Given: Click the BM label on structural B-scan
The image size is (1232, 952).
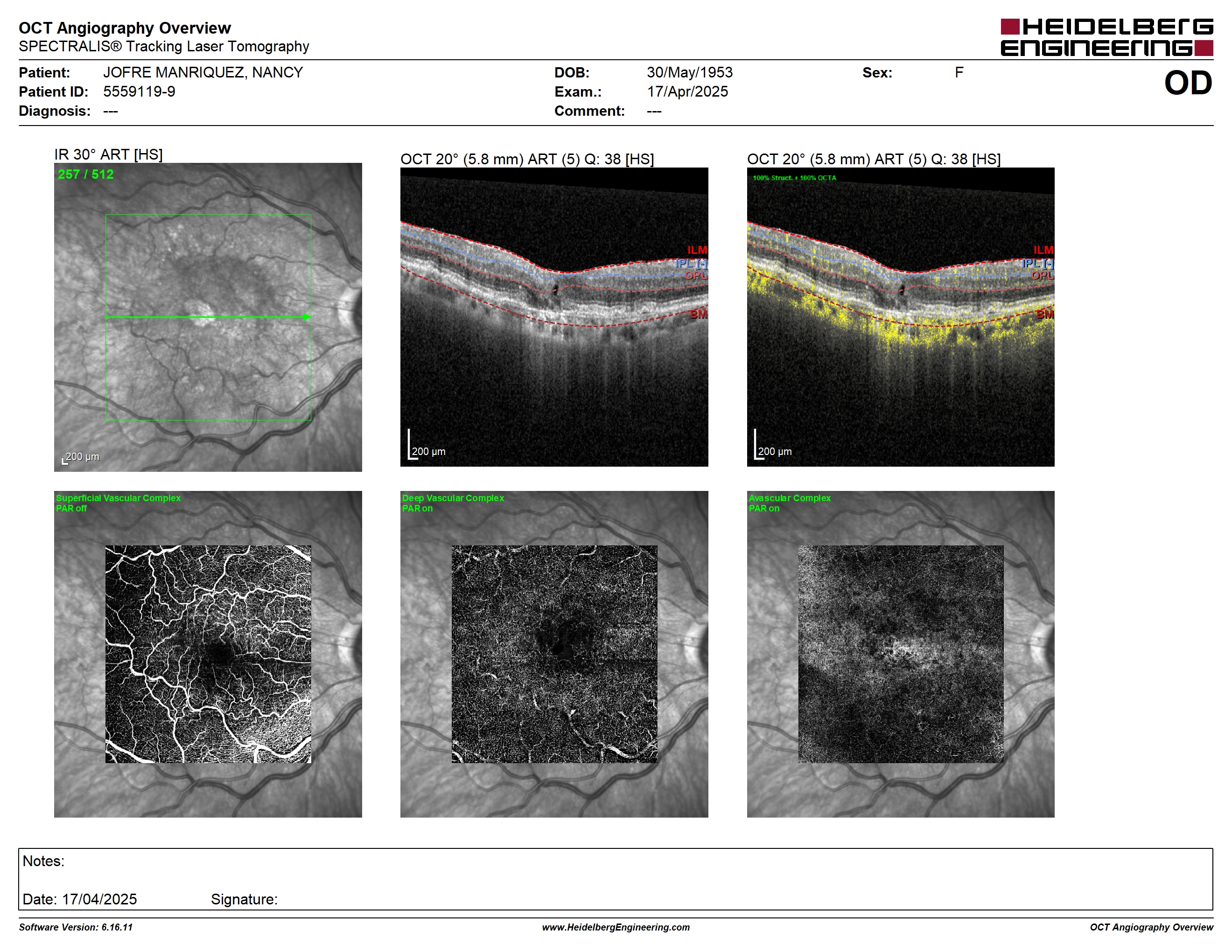Looking at the screenshot, I should pyautogui.click(x=698, y=314).
